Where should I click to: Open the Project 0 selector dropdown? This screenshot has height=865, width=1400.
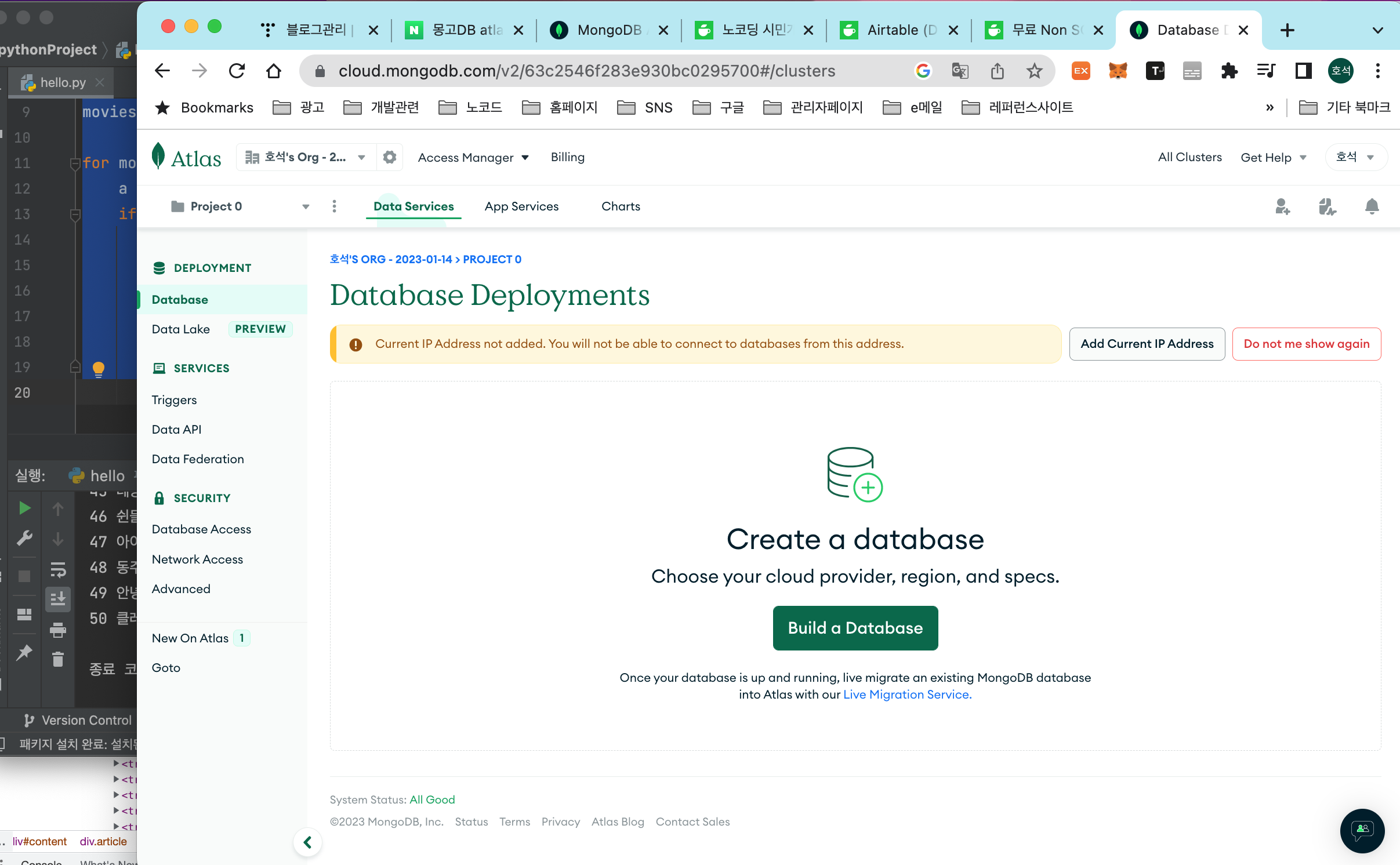[240, 206]
